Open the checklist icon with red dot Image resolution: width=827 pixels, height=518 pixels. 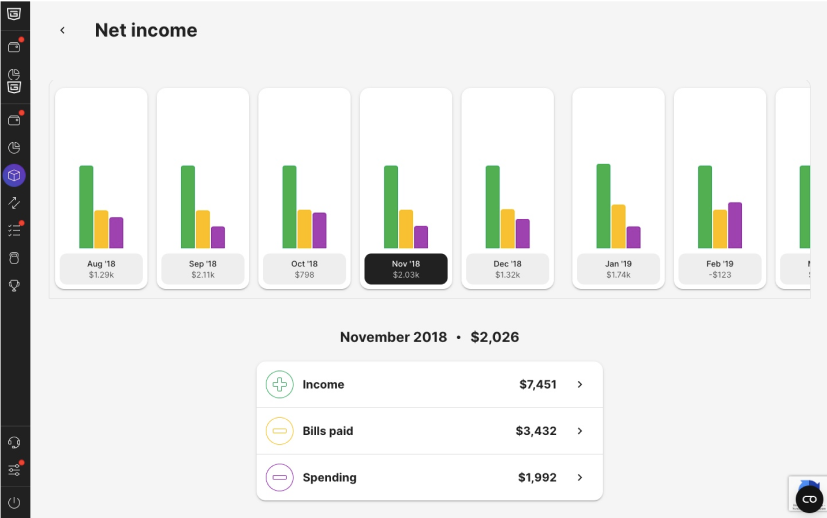coord(14,230)
